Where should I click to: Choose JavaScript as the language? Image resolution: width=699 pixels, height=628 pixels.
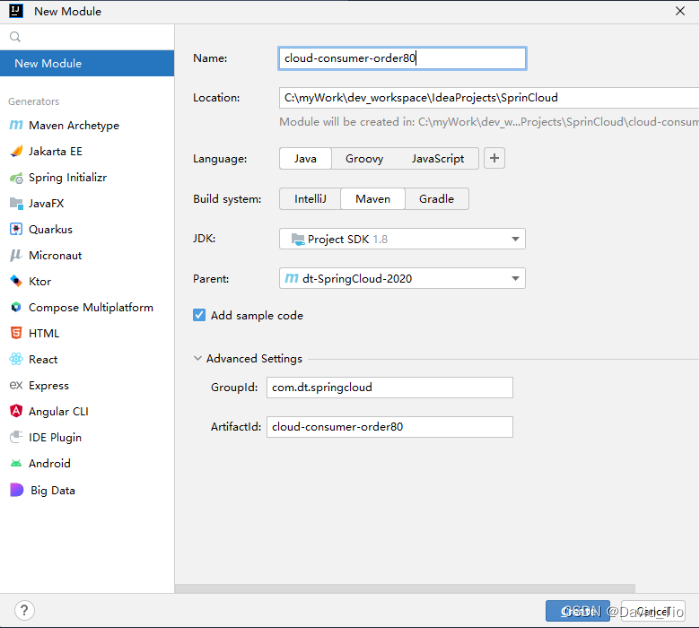(438, 159)
